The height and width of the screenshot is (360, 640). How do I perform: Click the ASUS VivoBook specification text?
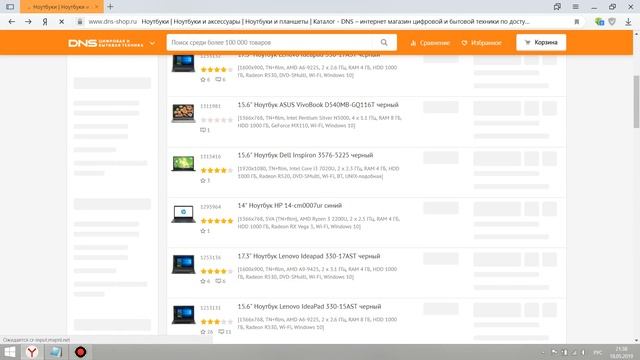point(320,122)
